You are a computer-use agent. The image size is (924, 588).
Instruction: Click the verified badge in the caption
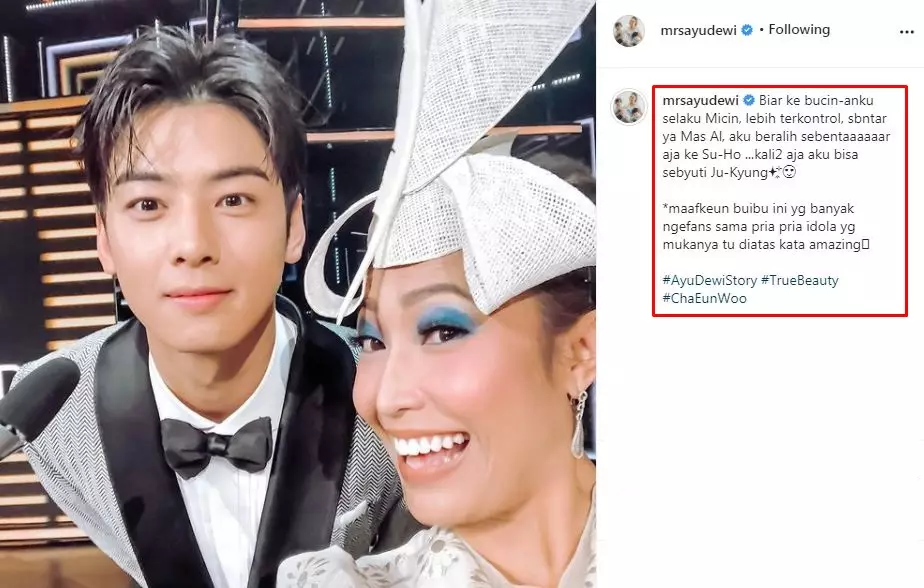click(x=748, y=100)
